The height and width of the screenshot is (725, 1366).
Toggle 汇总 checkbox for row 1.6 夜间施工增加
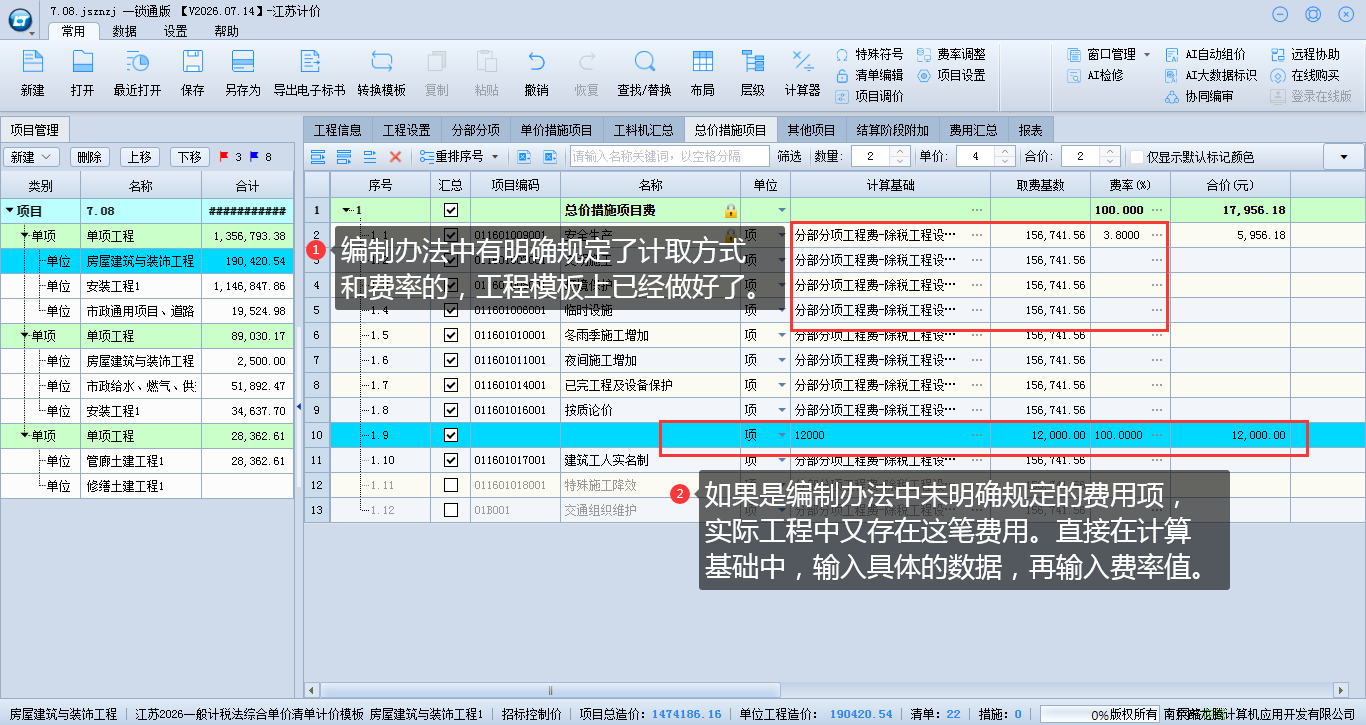click(x=451, y=360)
